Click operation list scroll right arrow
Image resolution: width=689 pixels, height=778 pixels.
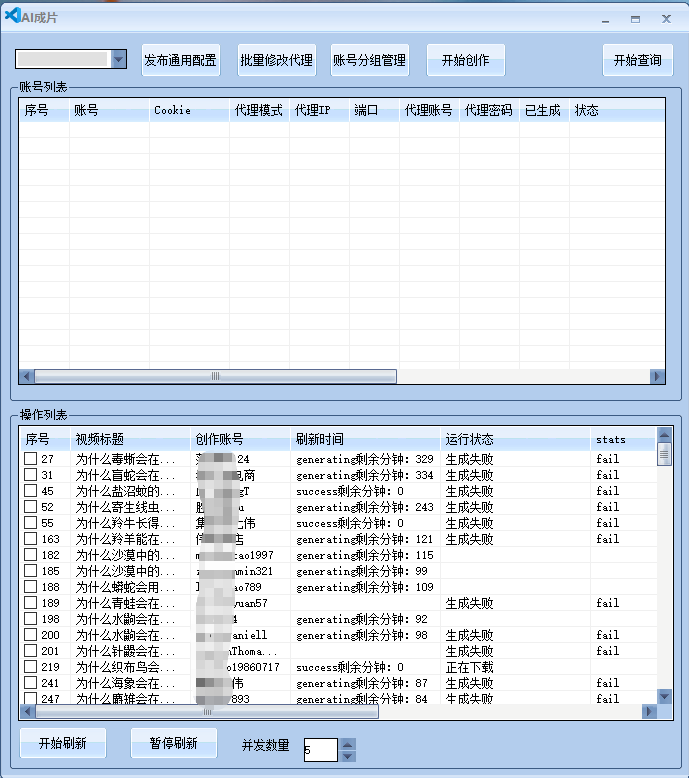click(x=649, y=712)
